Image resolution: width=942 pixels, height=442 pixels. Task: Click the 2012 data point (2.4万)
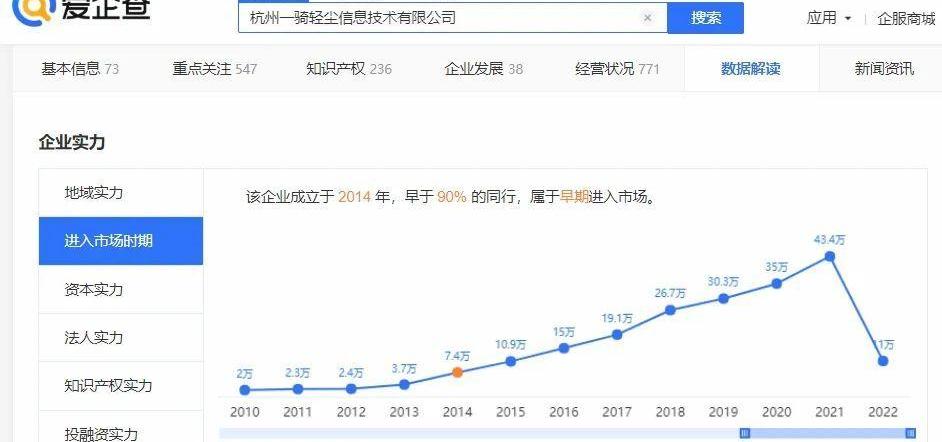coord(351,389)
